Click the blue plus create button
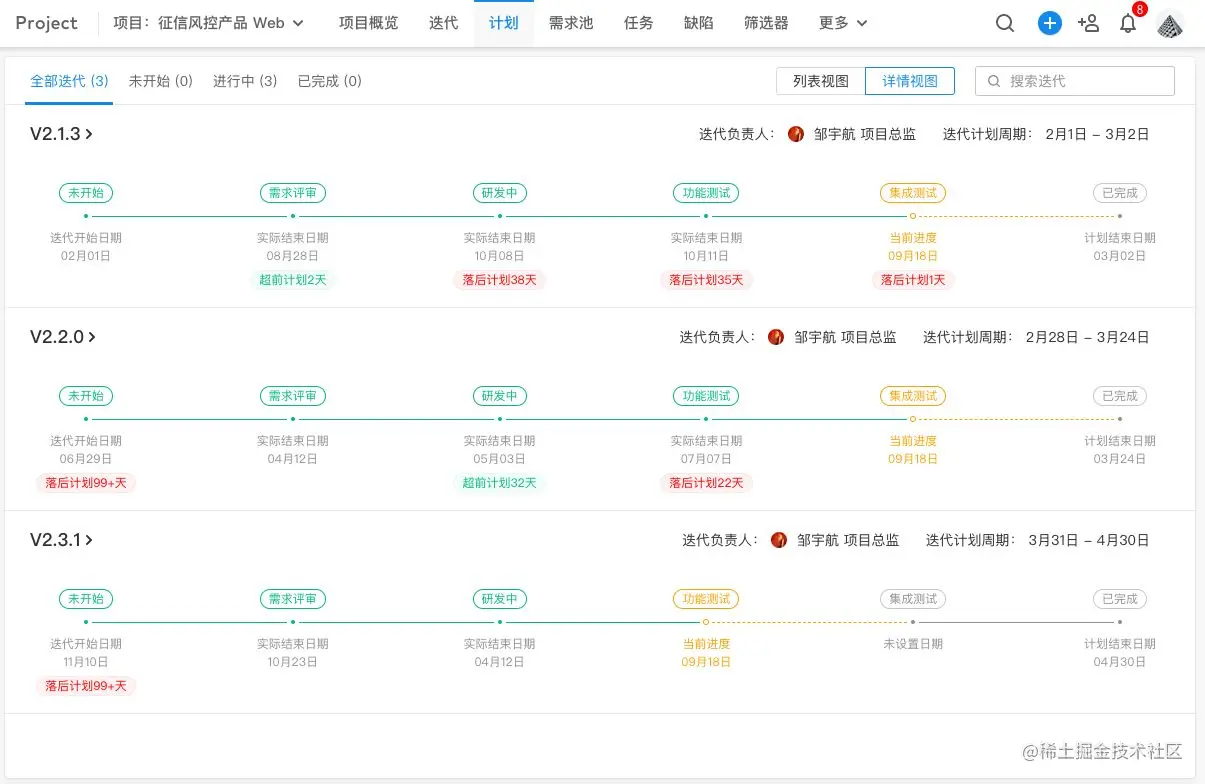Image resolution: width=1205 pixels, height=784 pixels. [1049, 24]
